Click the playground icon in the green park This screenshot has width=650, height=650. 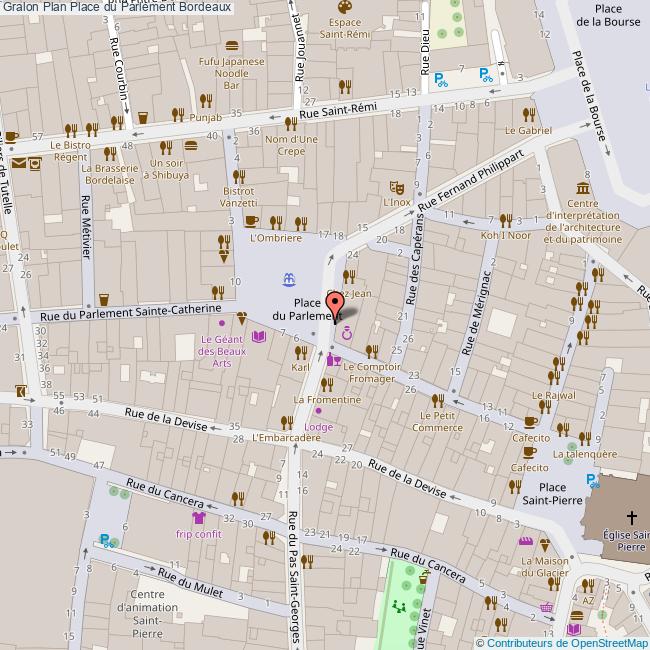(x=399, y=605)
